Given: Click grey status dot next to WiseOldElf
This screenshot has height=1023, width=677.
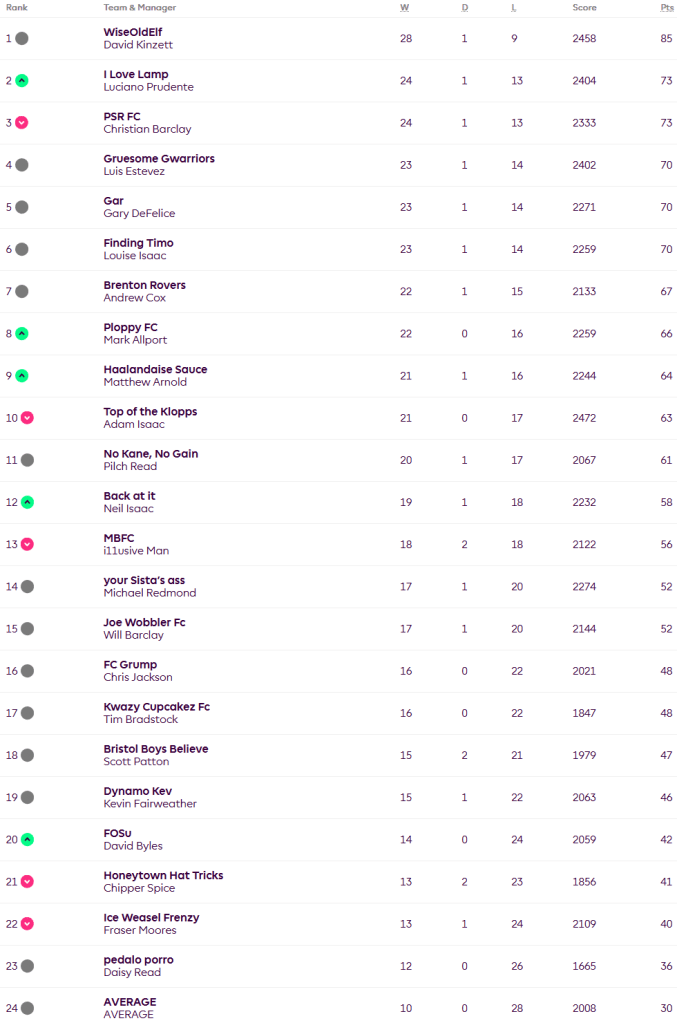Looking at the screenshot, I should pos(22,39).
